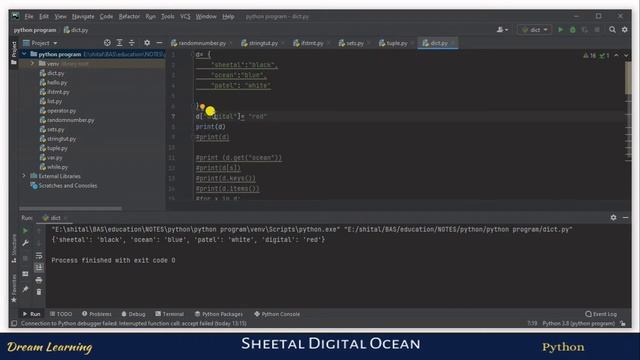Select the dict.py editor tab
This screenshot has width=640, height=360.
pyautogui.click(x=438, y=43)
